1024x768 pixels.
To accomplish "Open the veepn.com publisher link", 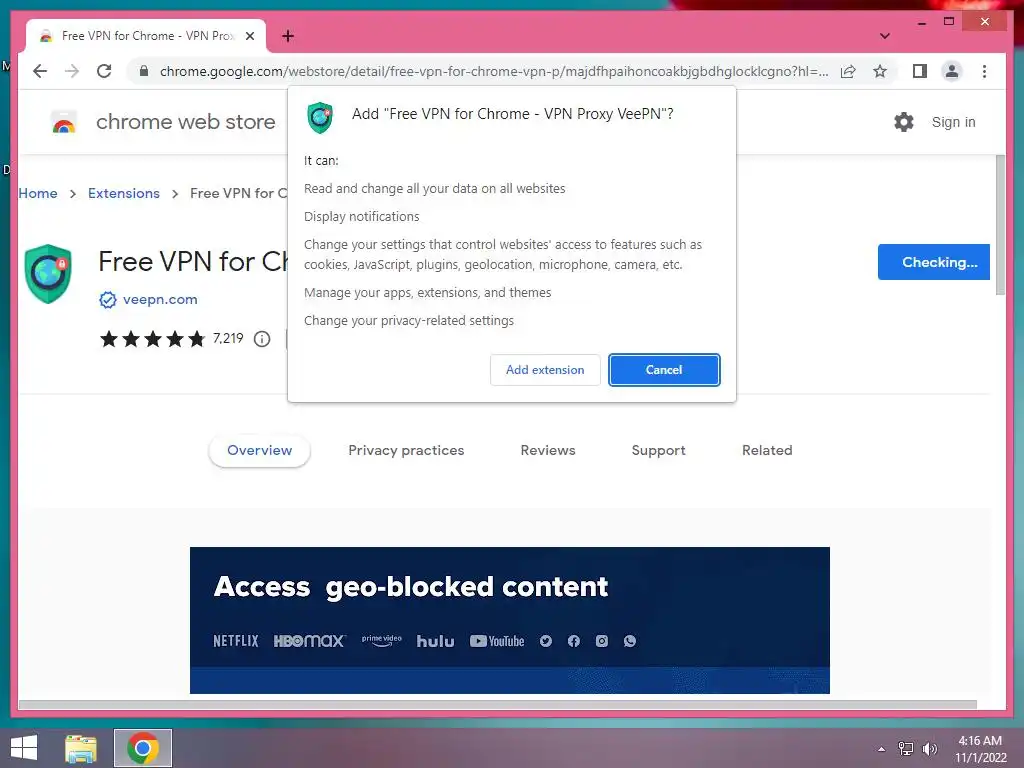I will [x=160, y=300].
